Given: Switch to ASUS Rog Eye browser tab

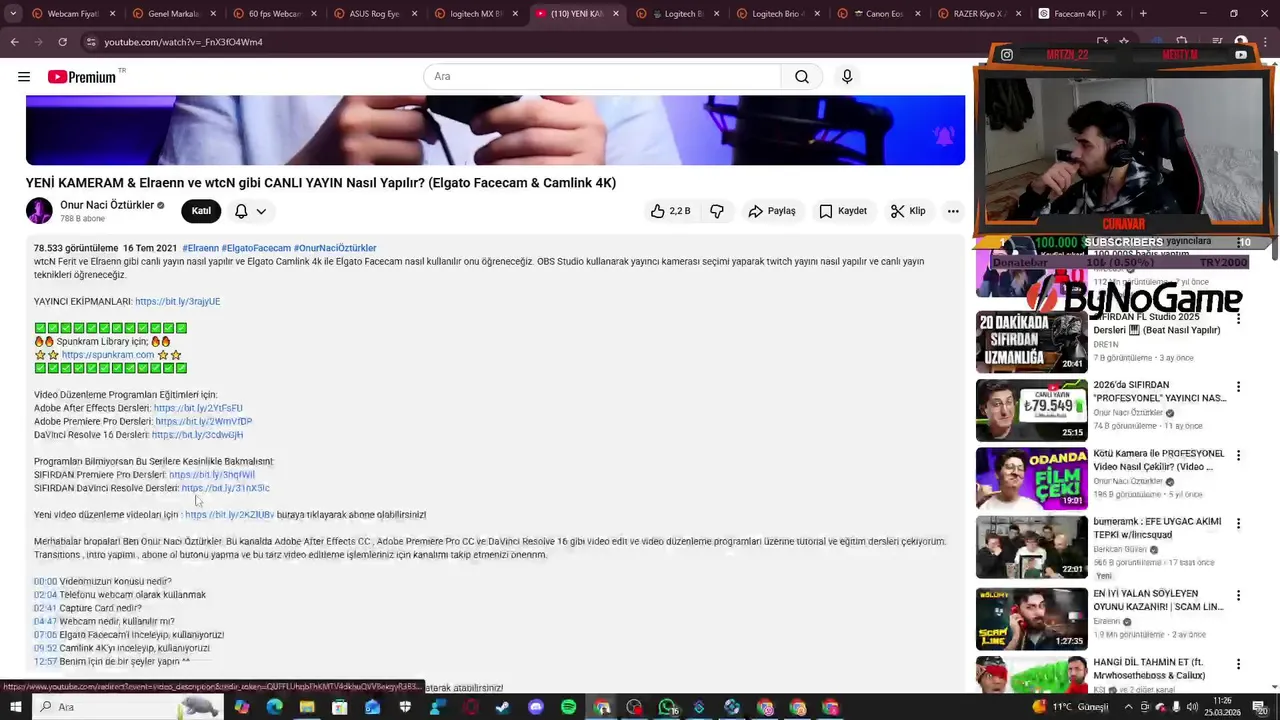Looking at the screenshot, I should click(374, 14).
